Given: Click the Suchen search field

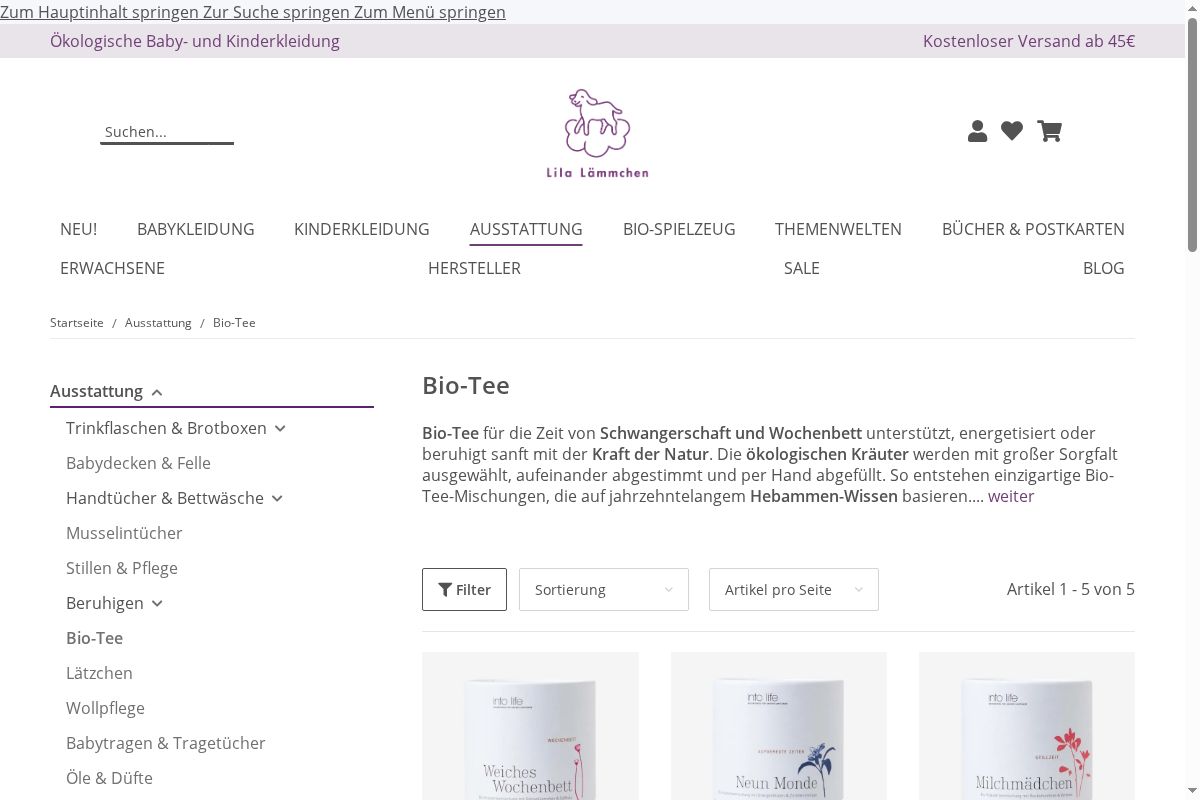Looking at the screenshot, I should pyautogui.click(x=167, y=132).
